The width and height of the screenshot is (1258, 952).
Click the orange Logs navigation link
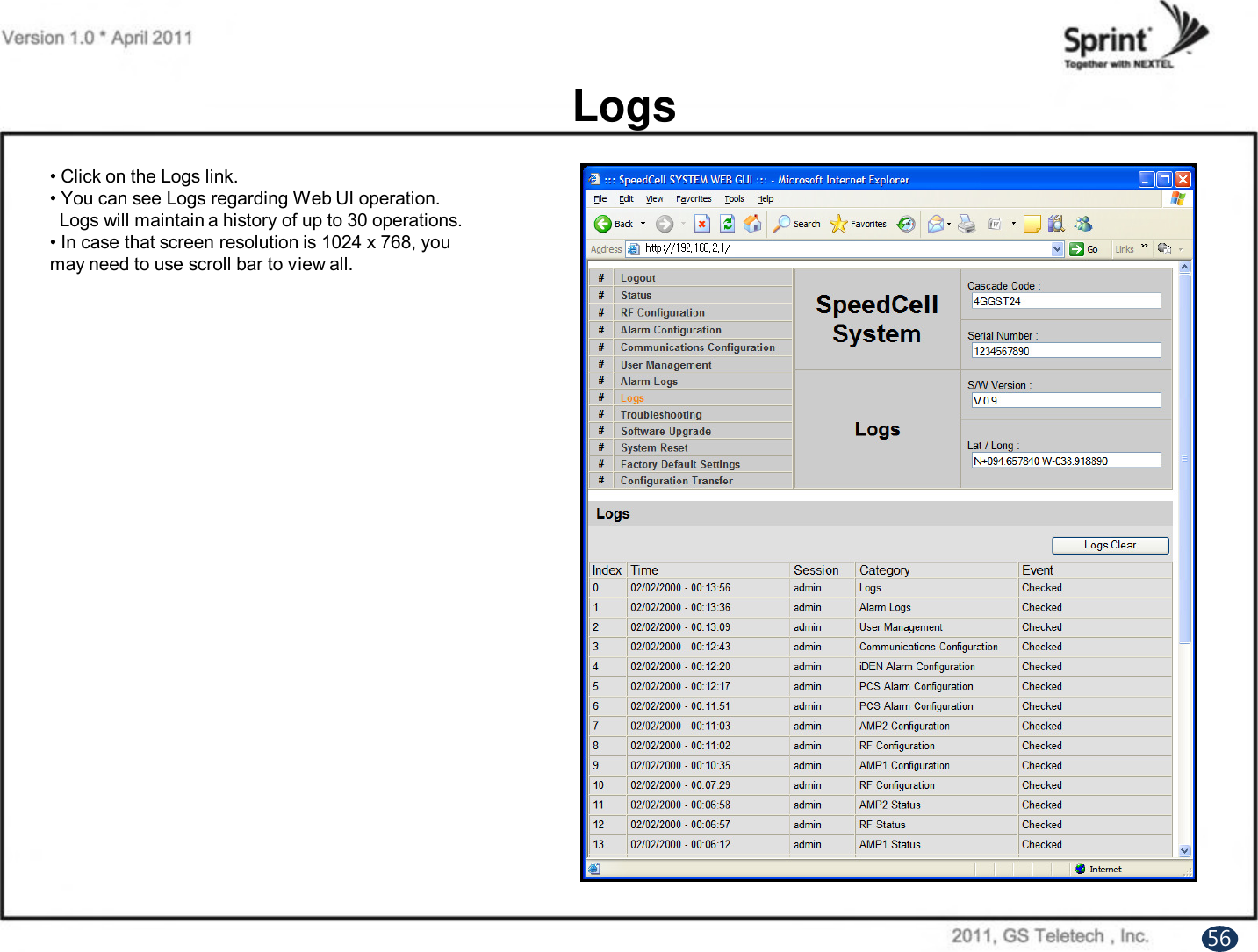point(632,398)
